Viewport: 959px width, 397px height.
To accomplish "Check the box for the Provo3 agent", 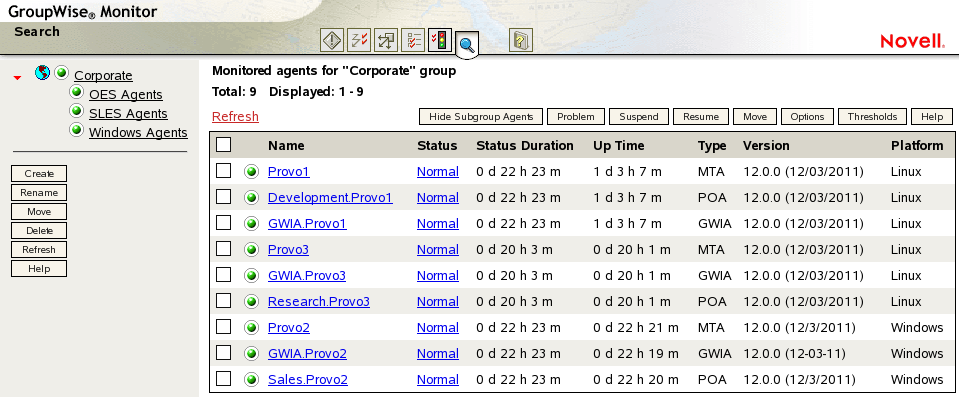I will point(224,248).
